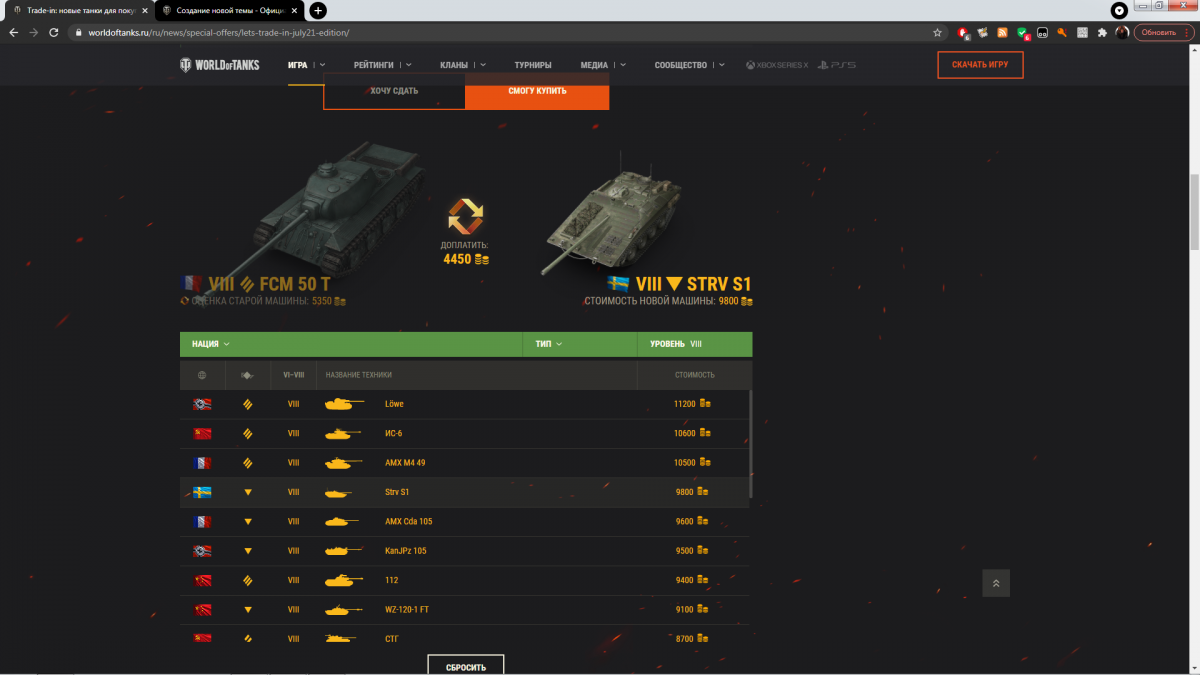Click the СБРОСИТЬ reset button
This screenshot has height=675, width=1200.
(x=466, y=666)
